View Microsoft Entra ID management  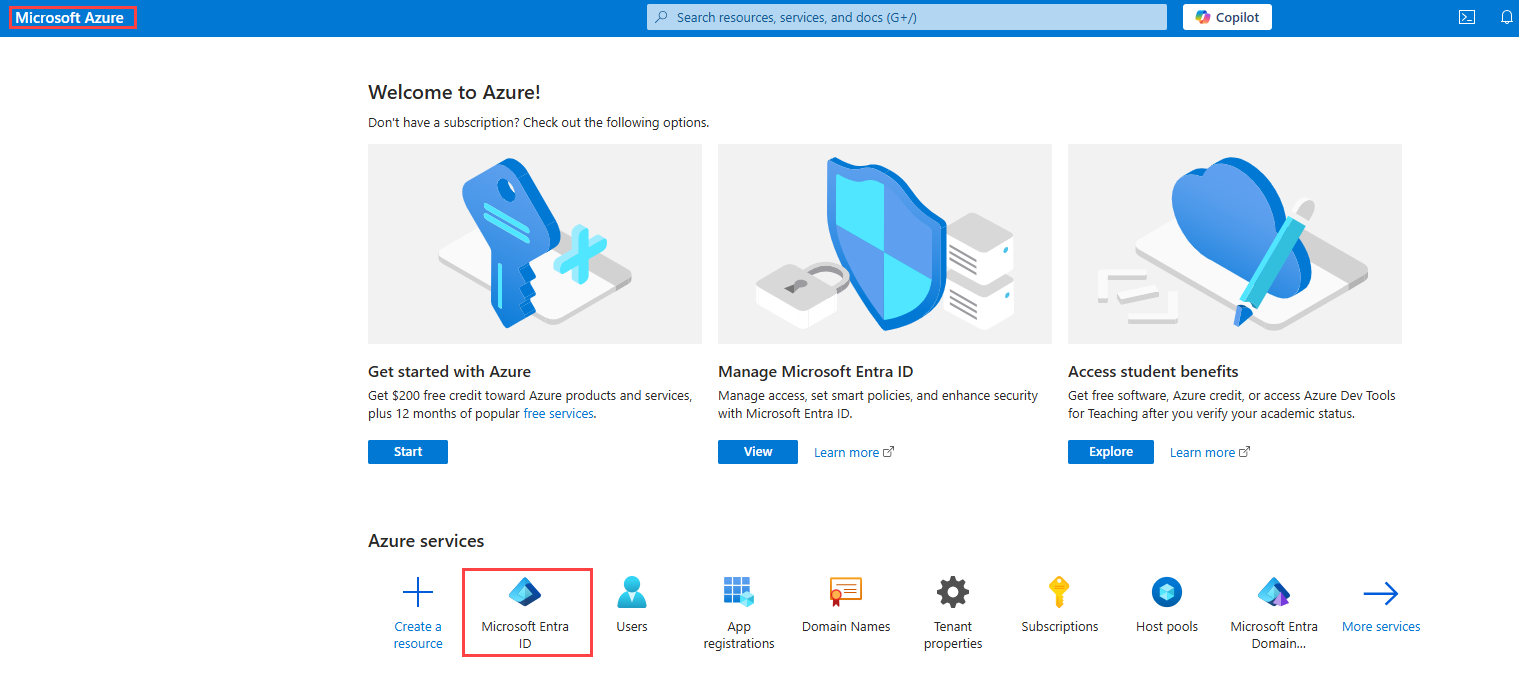pyautogui.click(x=757, y=451)
